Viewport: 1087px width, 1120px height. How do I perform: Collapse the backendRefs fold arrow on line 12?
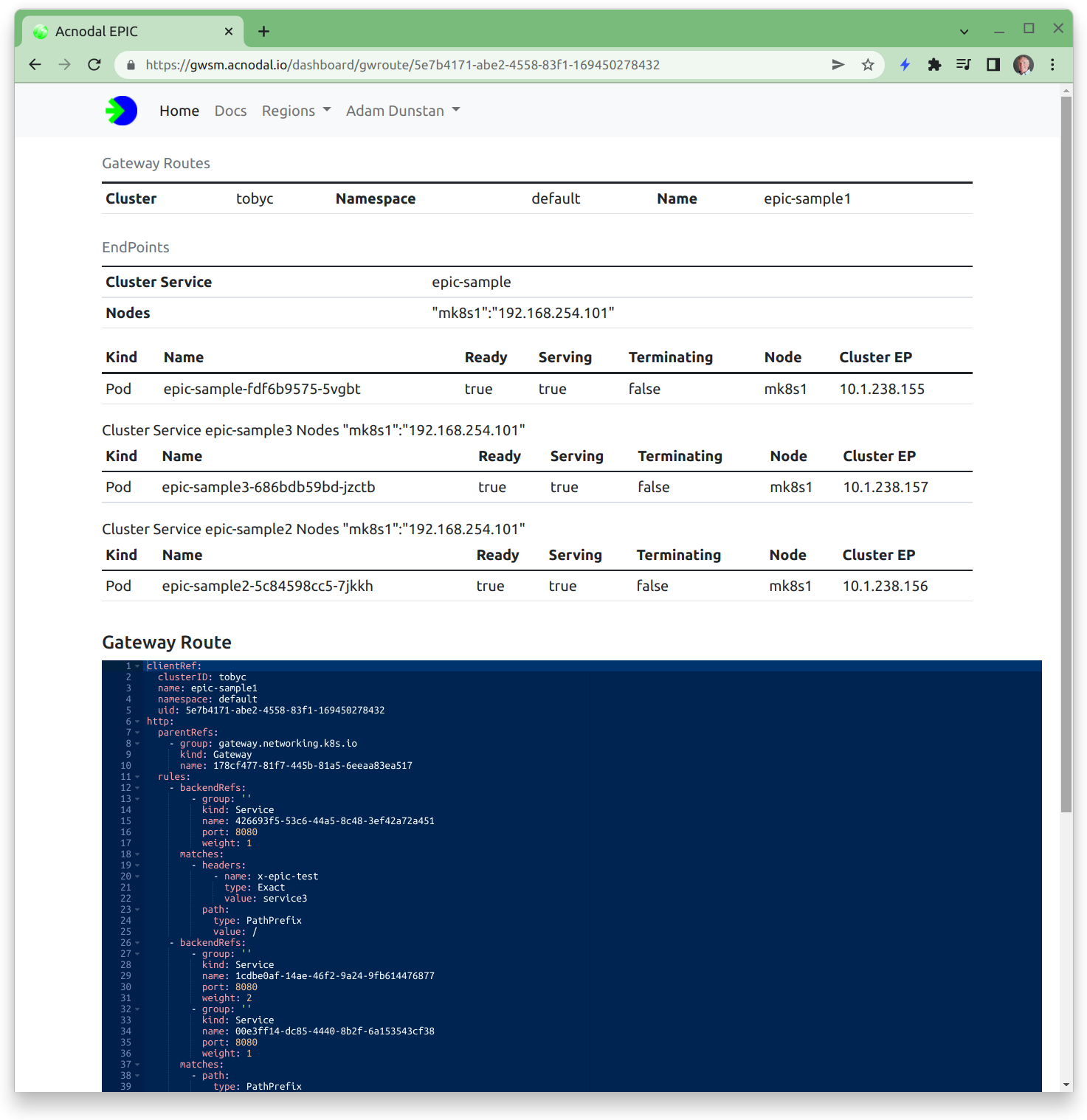[x=137, y=788]
